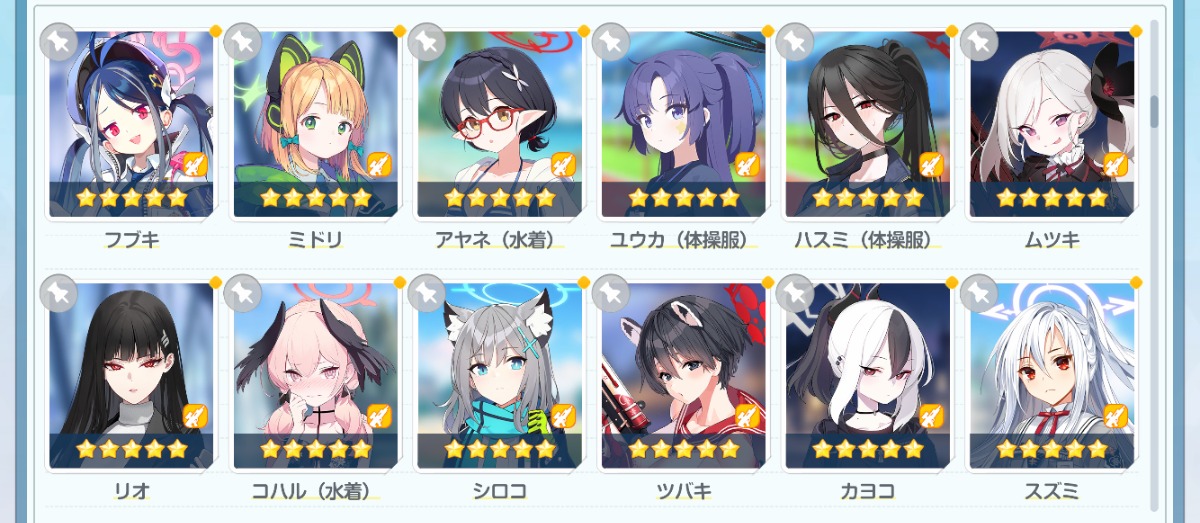Toggle the pin icon on リオ's card

(58, 293)
